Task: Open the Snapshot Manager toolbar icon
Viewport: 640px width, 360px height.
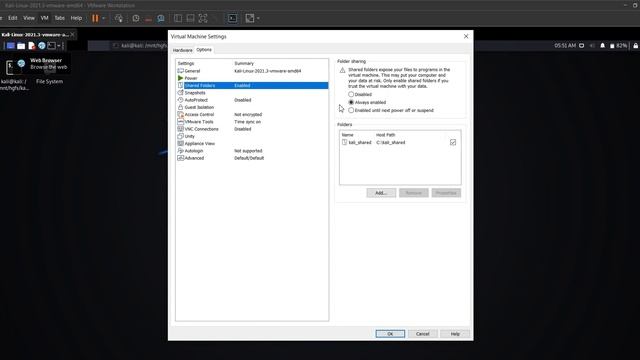Action: [161, 18]
